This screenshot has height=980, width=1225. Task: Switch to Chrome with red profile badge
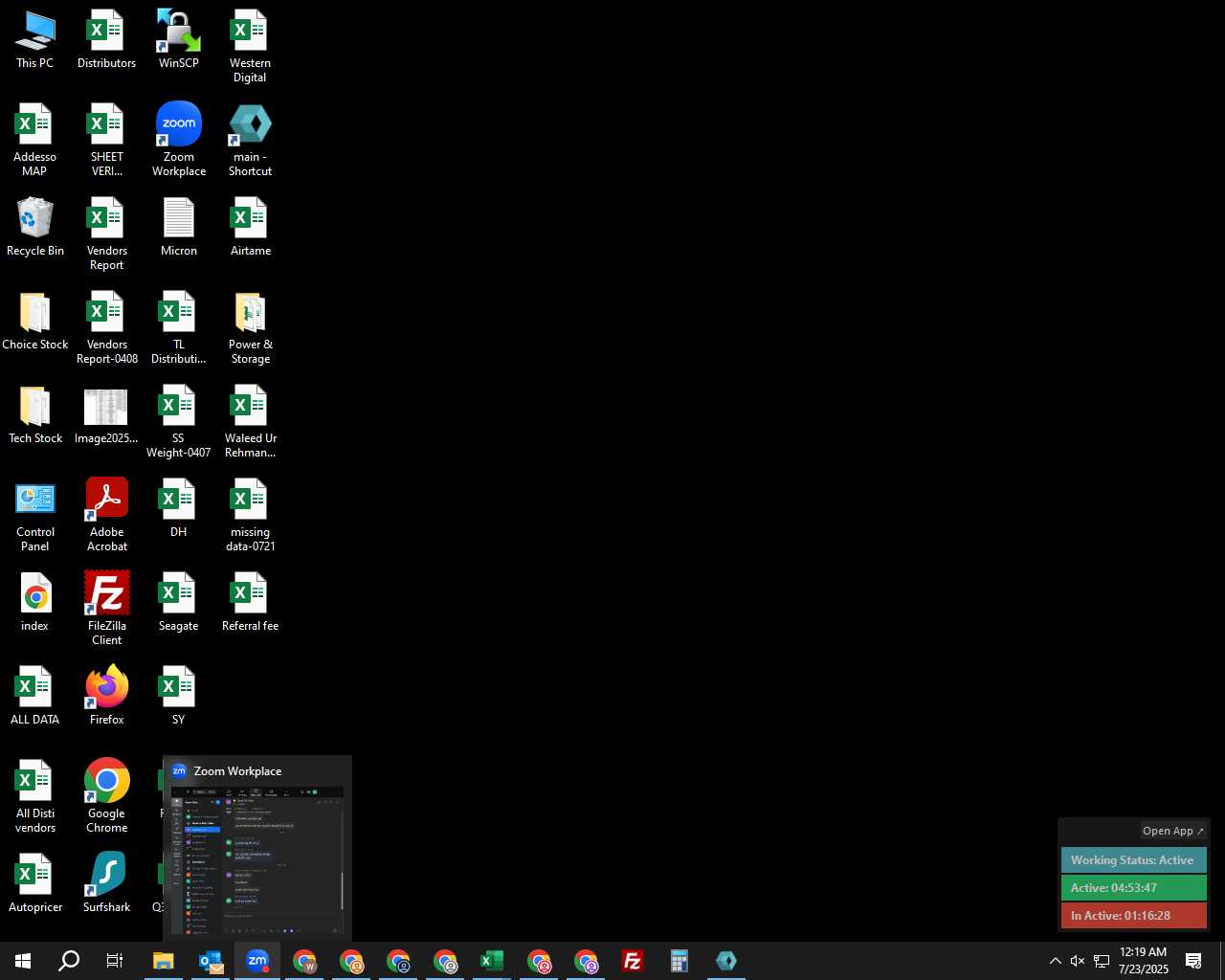(539, 961)
